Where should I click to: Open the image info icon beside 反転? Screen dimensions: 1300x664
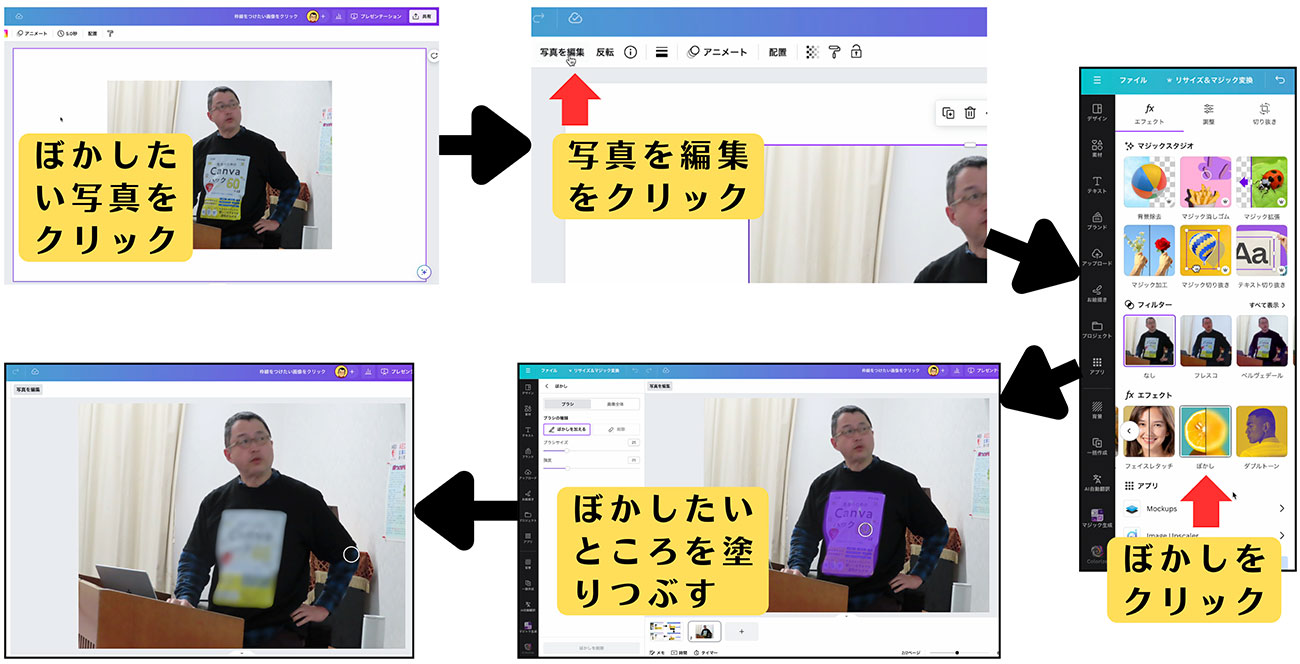[x=630, y=52]
